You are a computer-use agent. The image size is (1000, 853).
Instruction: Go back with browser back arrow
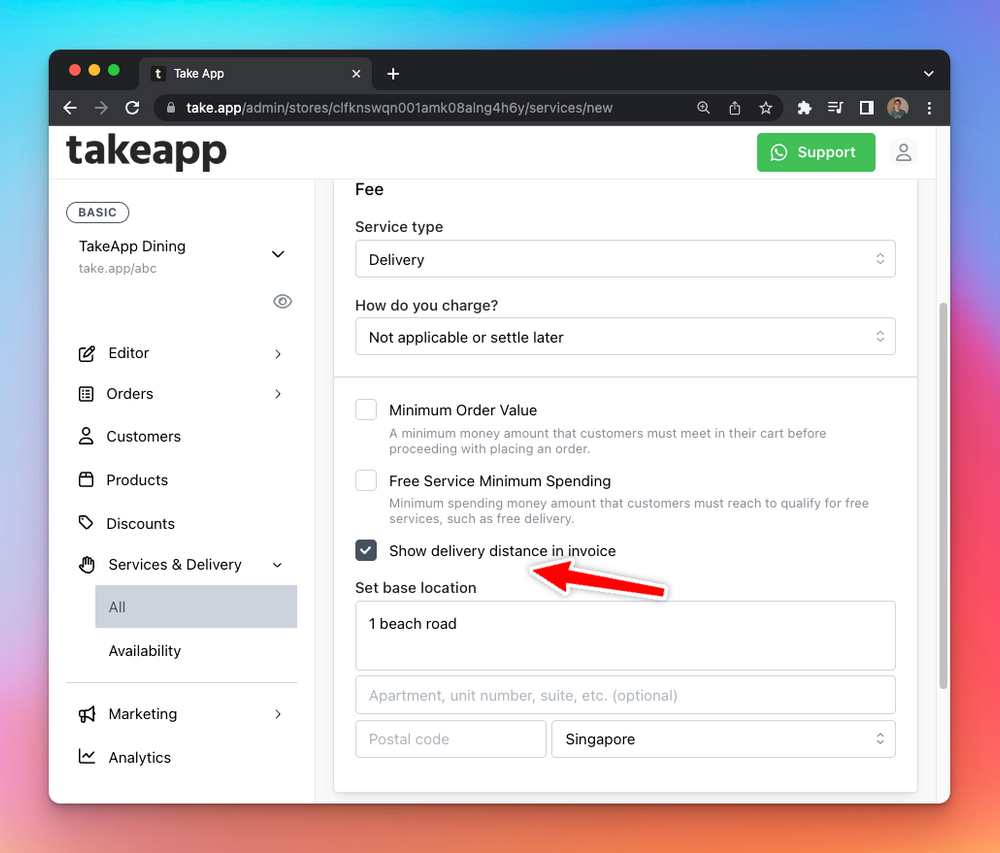click(70, 108)
